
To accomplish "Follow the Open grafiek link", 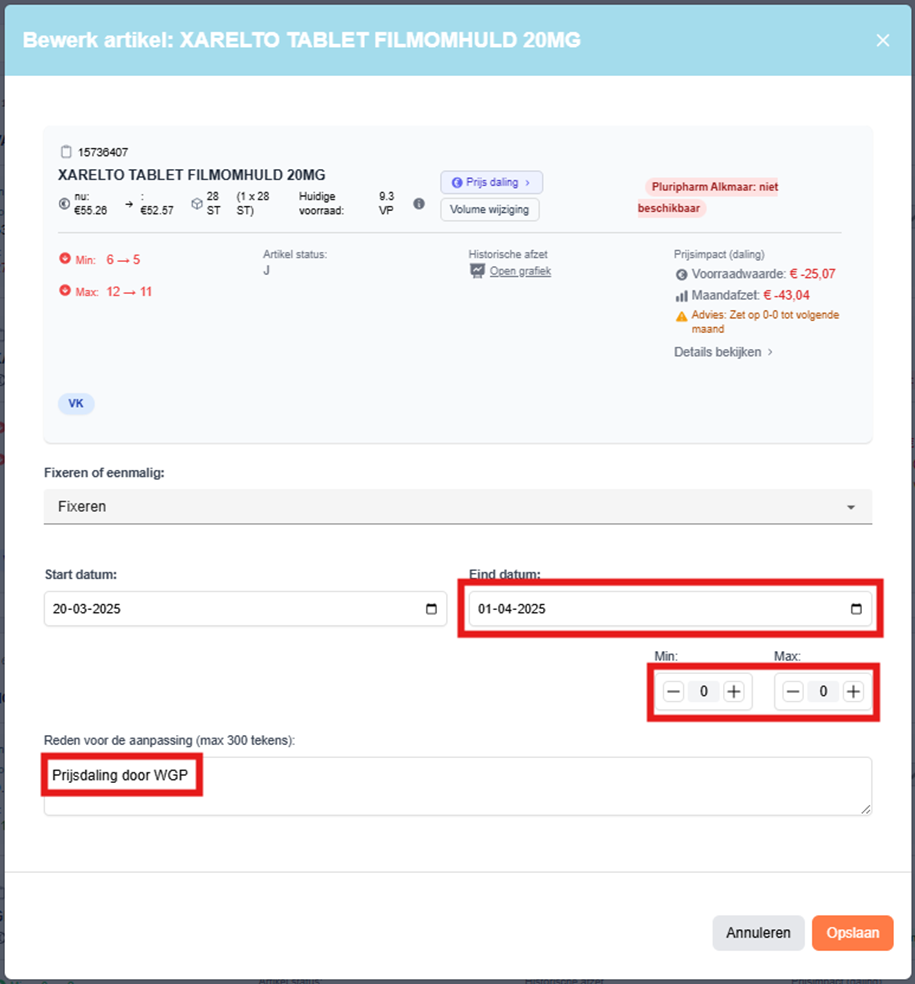I will 520,271.
